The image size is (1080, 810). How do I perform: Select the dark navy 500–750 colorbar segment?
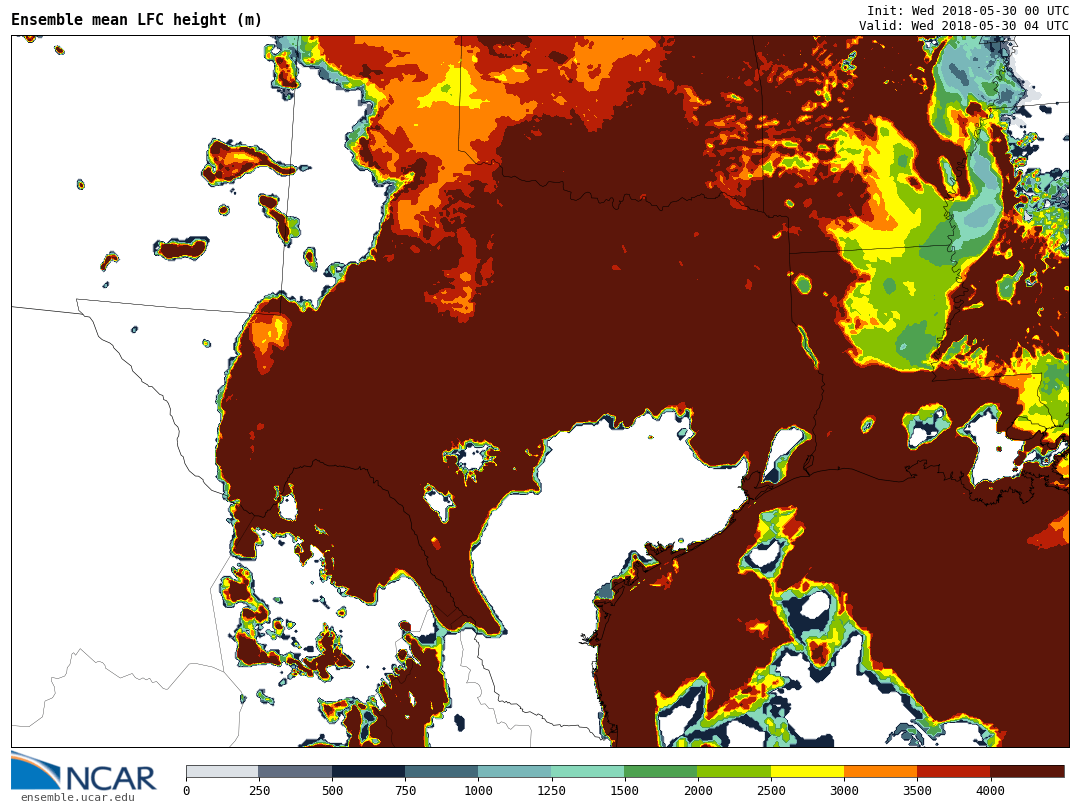[368, 772]
